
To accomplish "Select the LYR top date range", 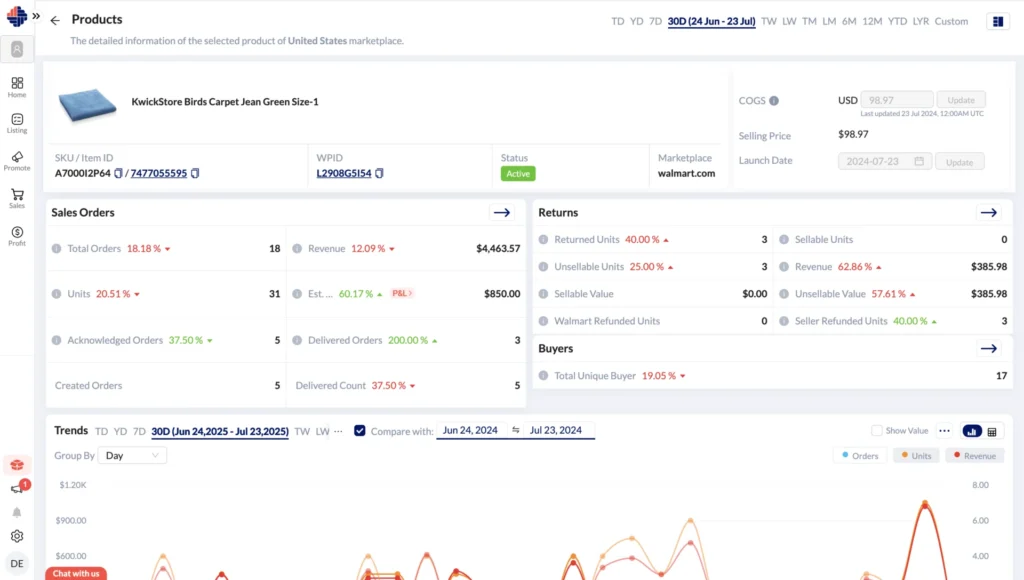I will [x=921, y=21].
